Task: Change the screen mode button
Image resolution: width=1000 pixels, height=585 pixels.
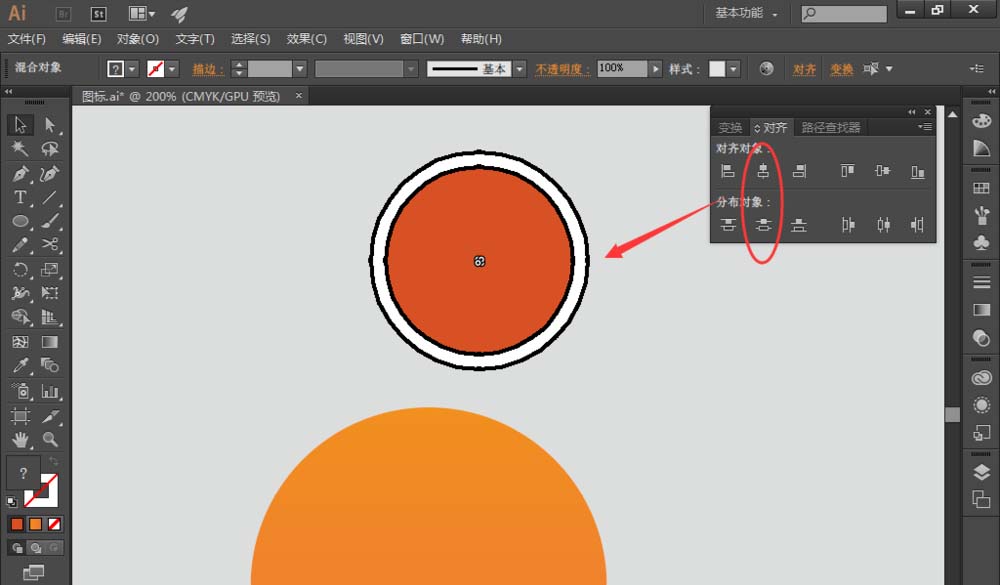Action: [33, 572]
